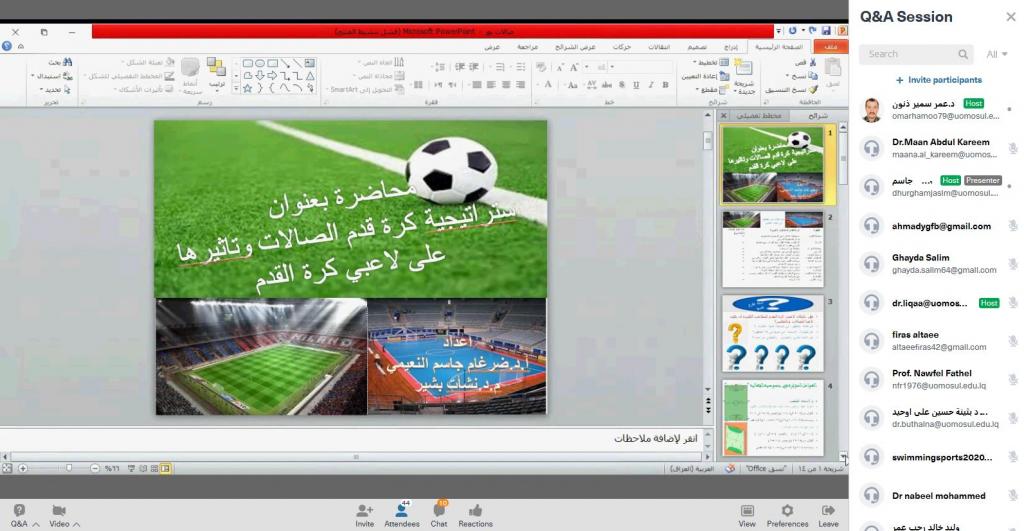Expand the arrow next to Video

pyautogui.click(x=77, y=524)
